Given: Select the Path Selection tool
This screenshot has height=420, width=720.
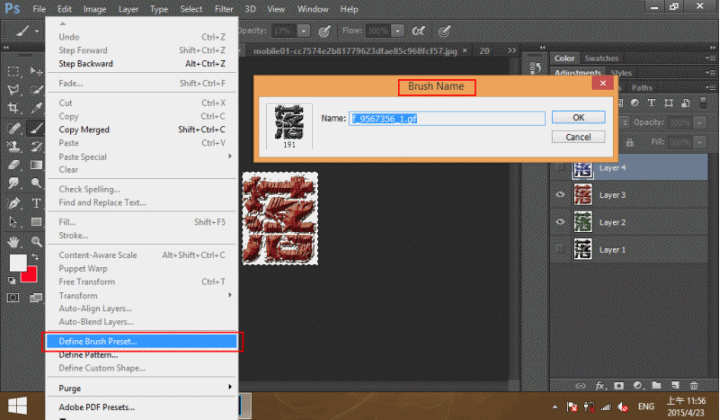Looking at the screenshot, I should pos(13,222).
